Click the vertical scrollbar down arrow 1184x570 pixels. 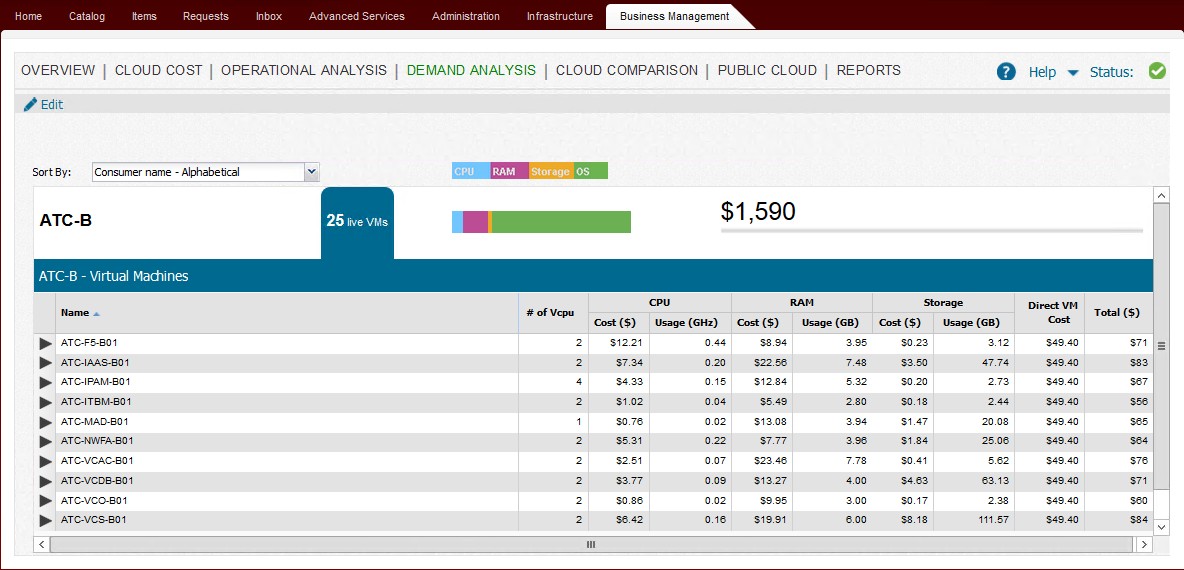click(x=1161, y=526)
